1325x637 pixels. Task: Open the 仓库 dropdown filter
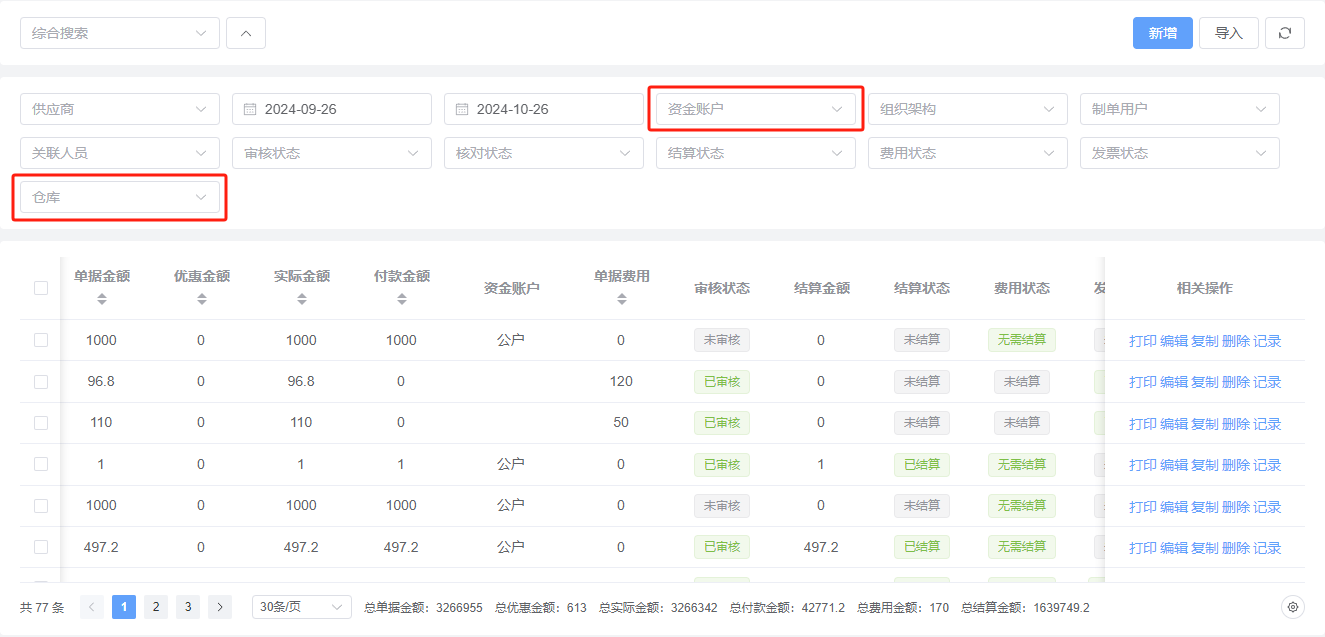pyautogui.click(x=120, y=197)
